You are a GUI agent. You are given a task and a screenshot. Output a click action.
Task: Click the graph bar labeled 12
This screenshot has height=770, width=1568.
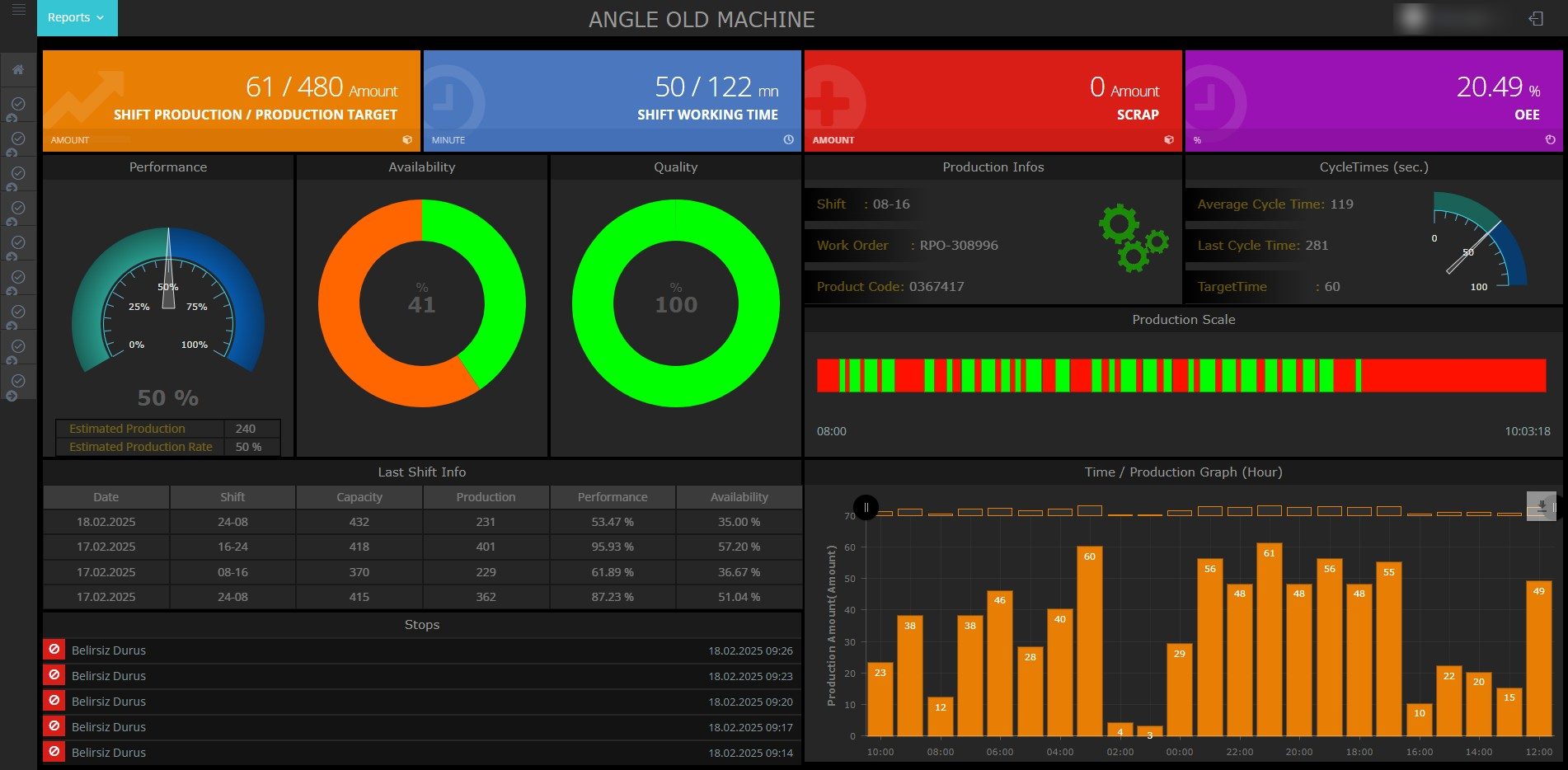tap(941, 716)
